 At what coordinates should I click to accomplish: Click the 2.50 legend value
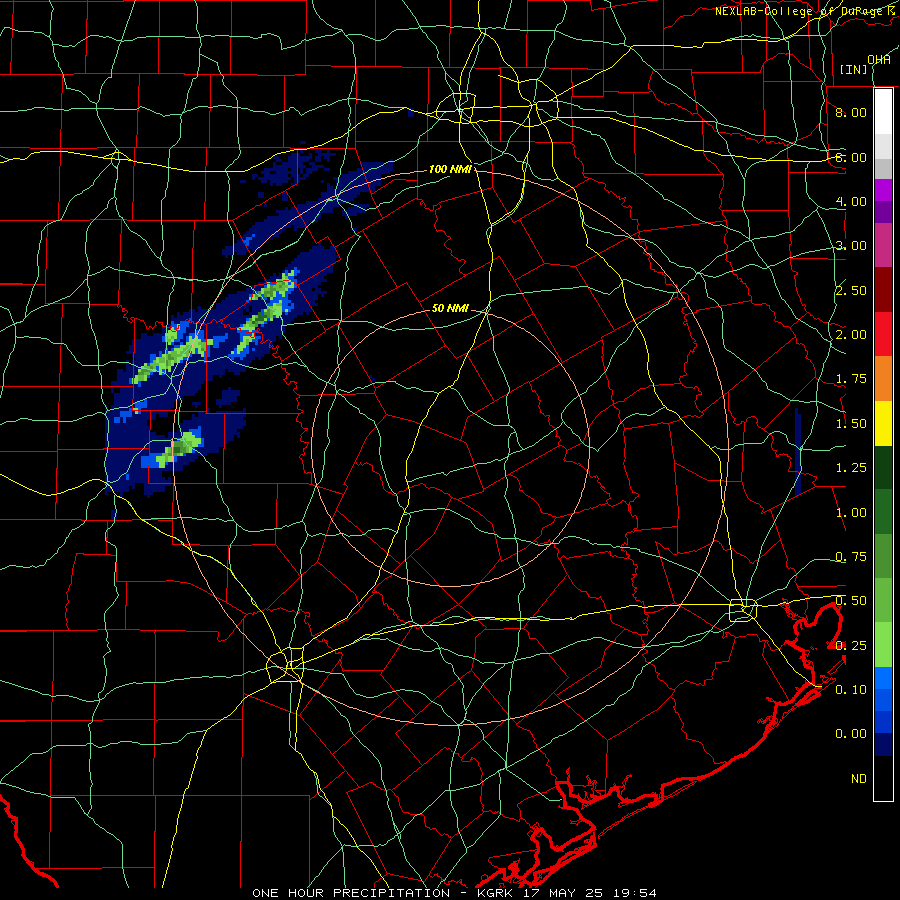click(x=851, y=290)
